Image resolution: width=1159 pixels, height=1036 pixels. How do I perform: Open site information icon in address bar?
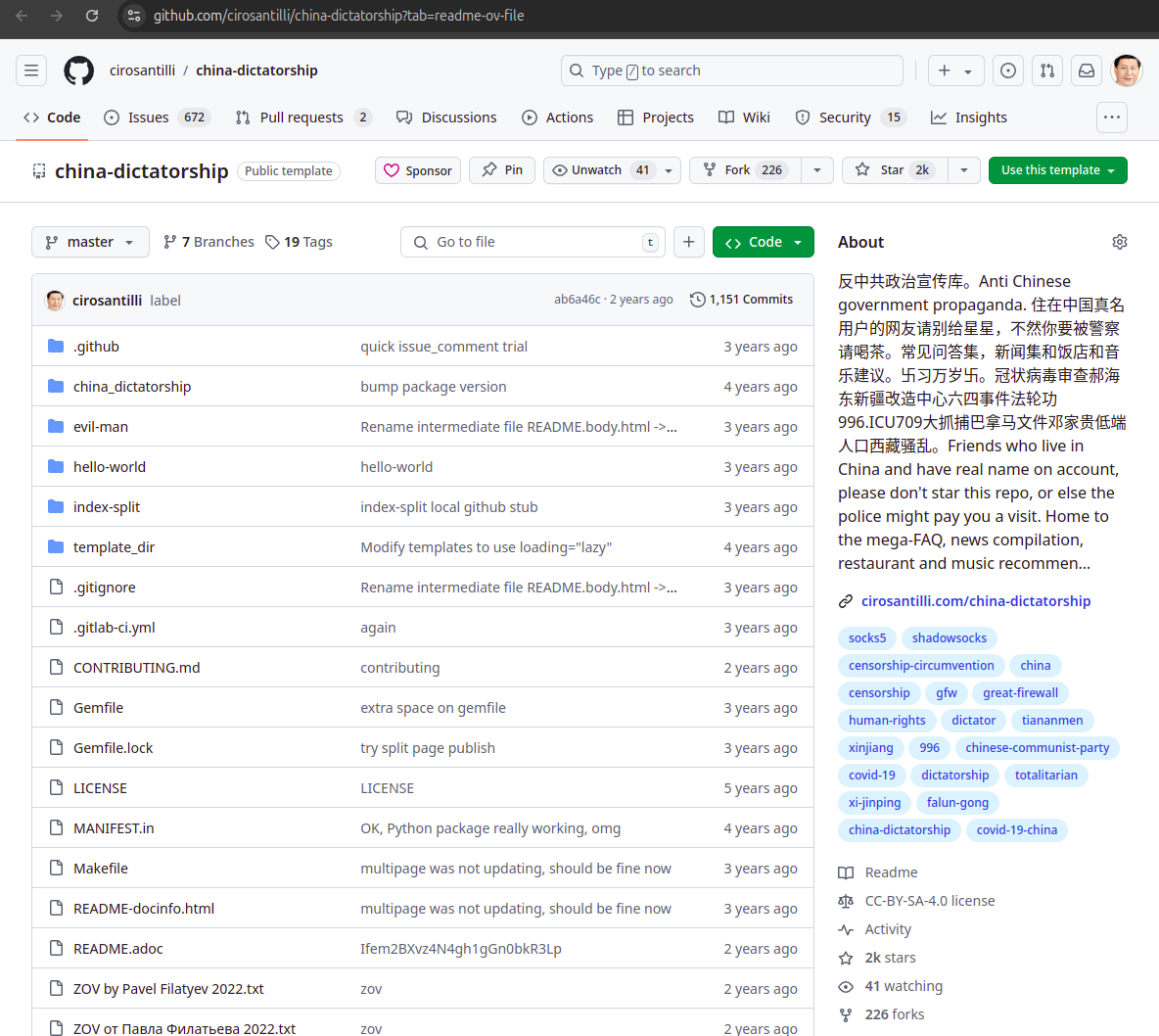[134, 16]
